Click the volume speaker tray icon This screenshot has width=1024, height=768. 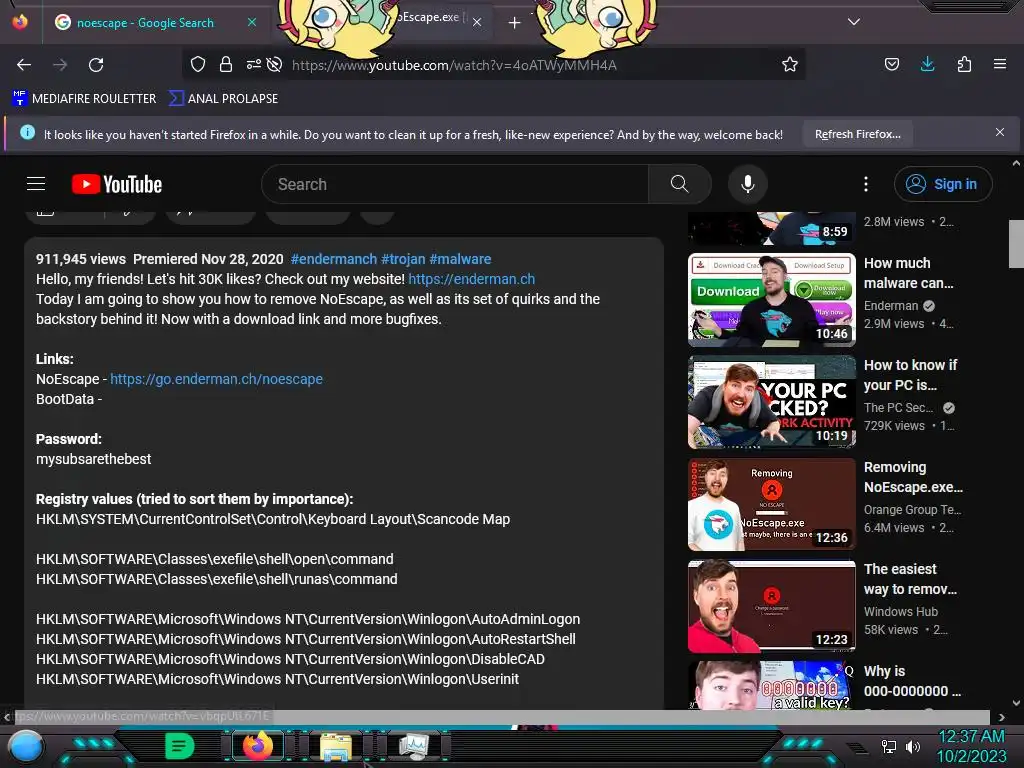(x=913, y=746)
